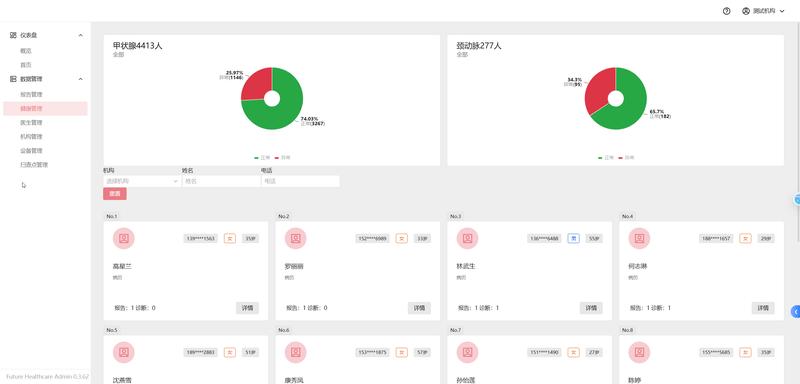Screen dimensions: 800x384
Task: Click the 甲状腺4413人 chart title
Action: click(138, 45)
